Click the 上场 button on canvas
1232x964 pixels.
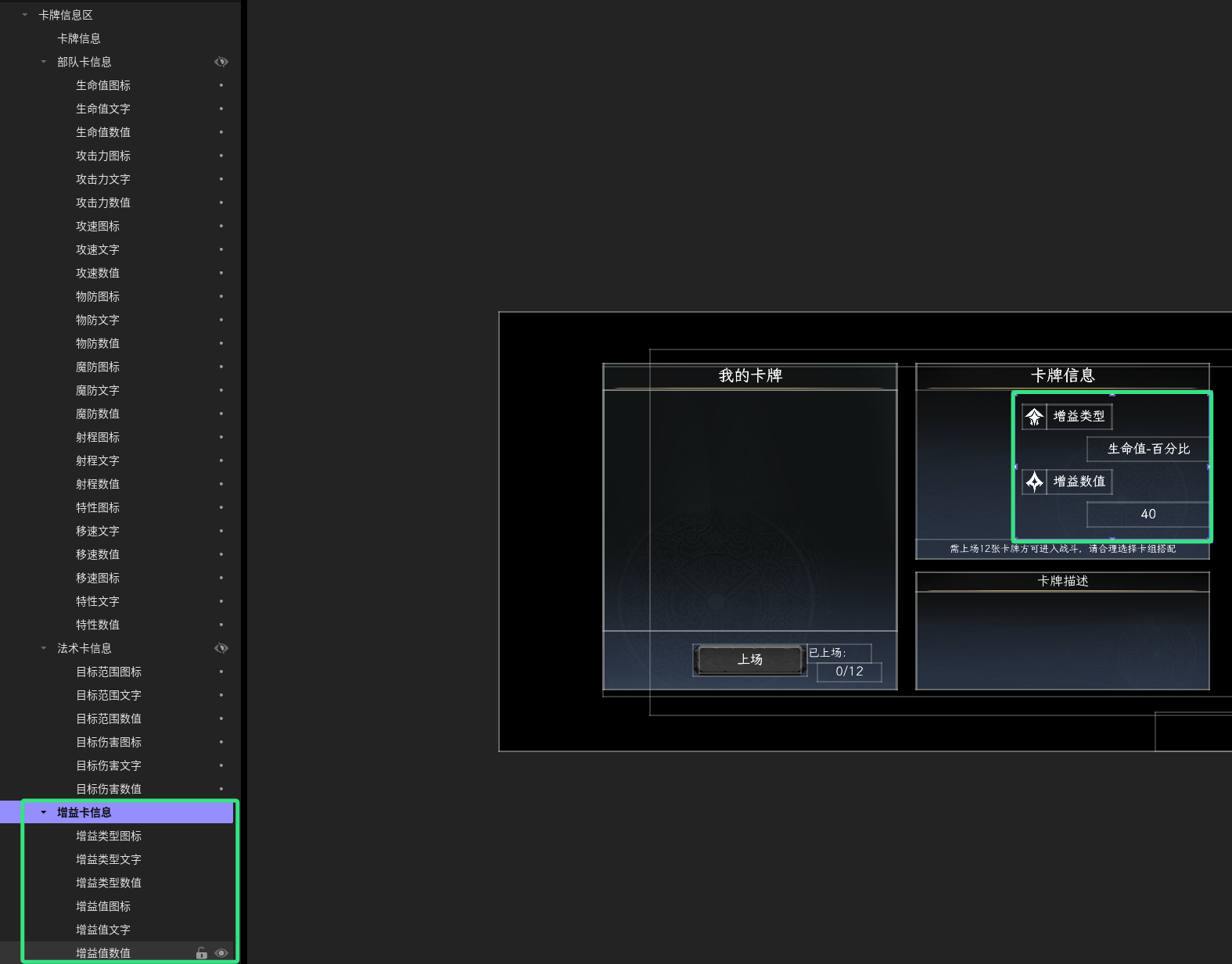point(750,660)
